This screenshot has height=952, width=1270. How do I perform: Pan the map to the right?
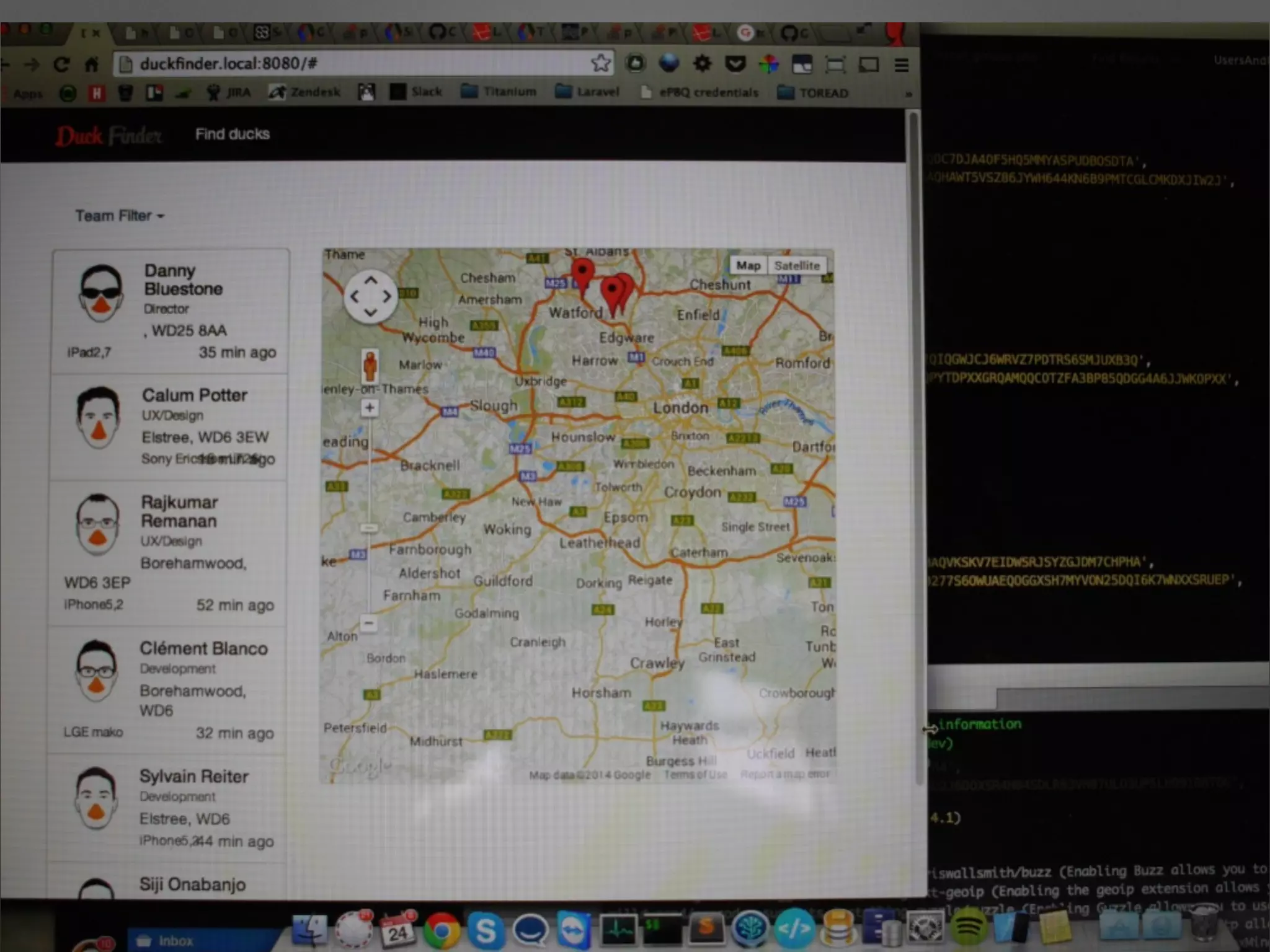tap(387, 297)
